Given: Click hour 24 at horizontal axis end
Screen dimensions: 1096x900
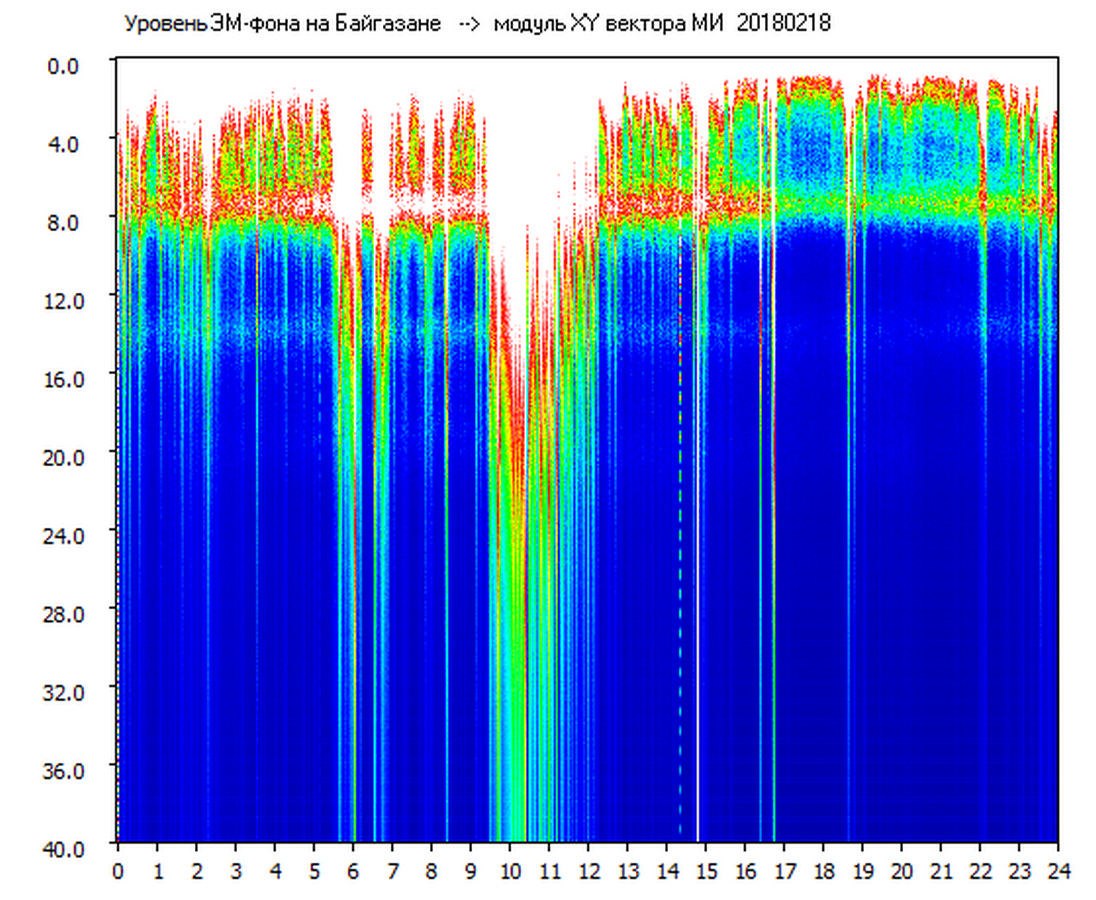Looking at the screenshot, I should tap(1058, 870).
